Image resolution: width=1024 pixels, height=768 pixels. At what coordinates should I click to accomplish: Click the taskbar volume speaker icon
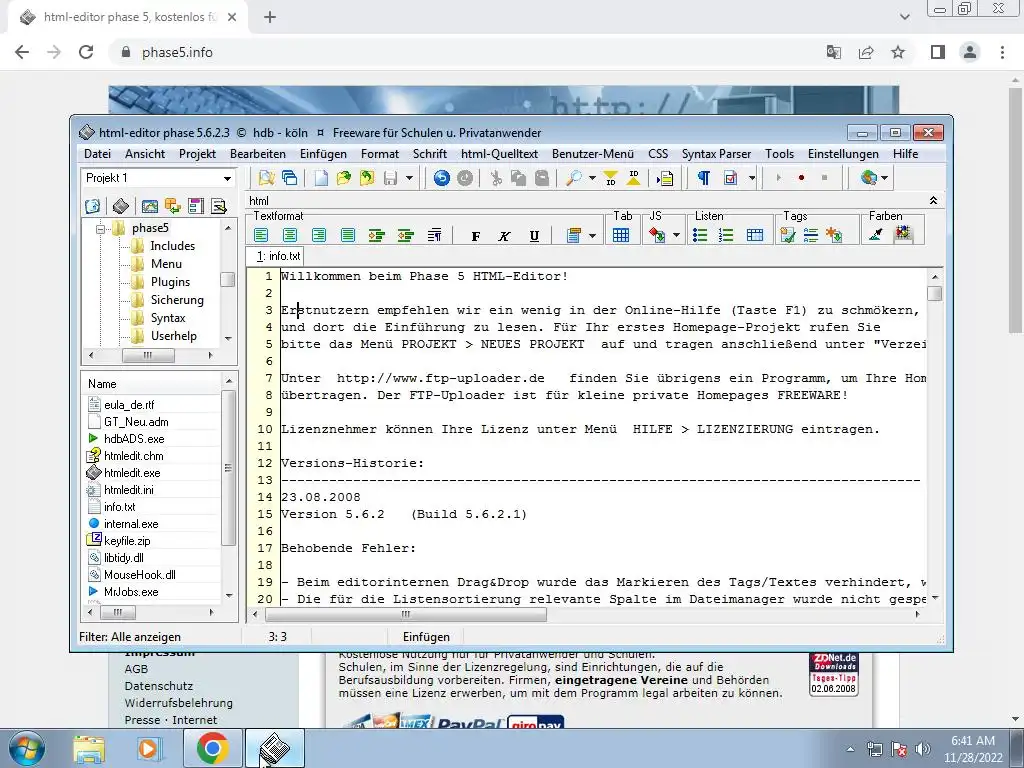point(923,749)
